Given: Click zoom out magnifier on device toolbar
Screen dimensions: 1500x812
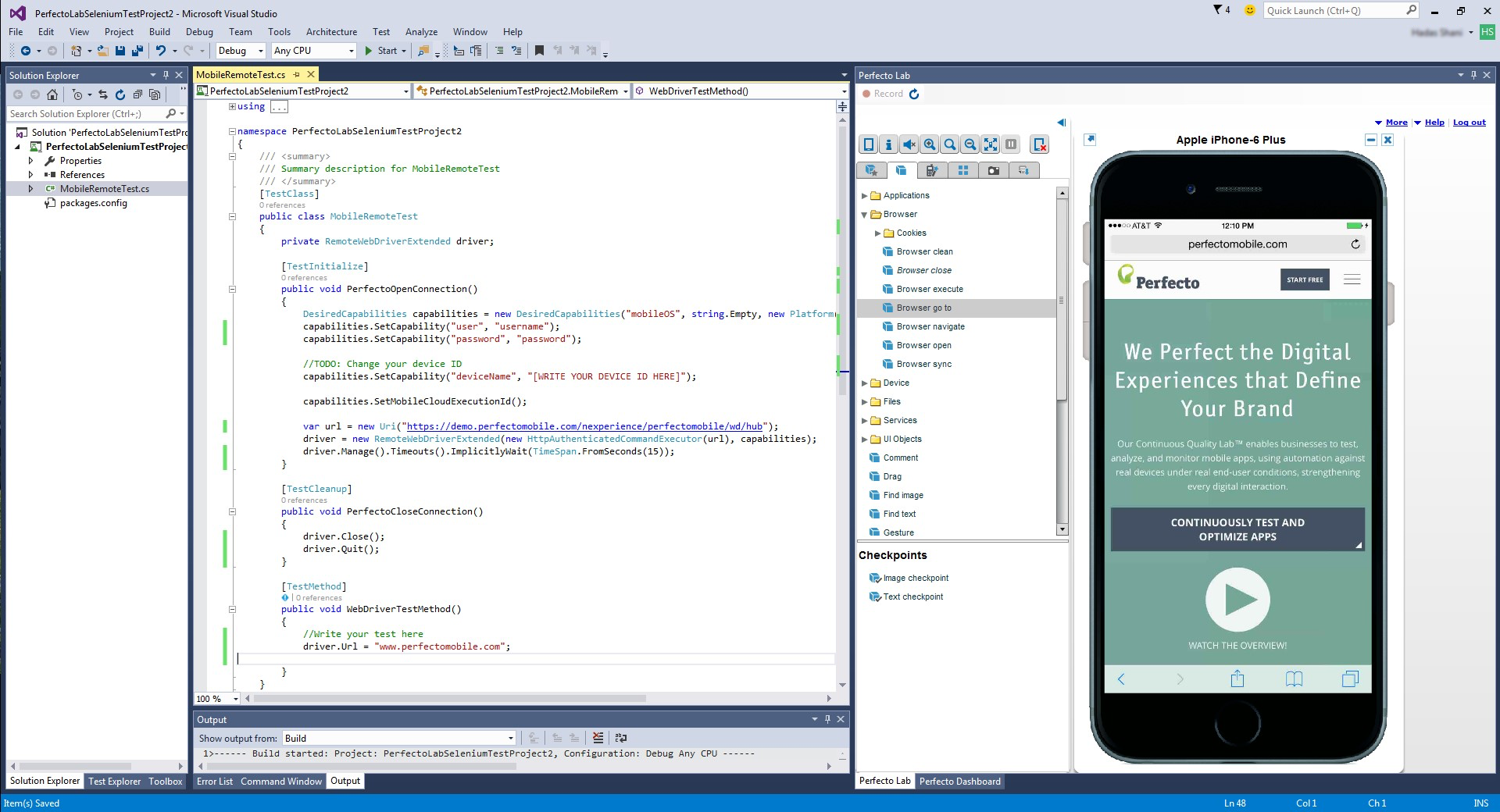Looking at the screenshot, I should pyautogui.click(x=970, y=144).
